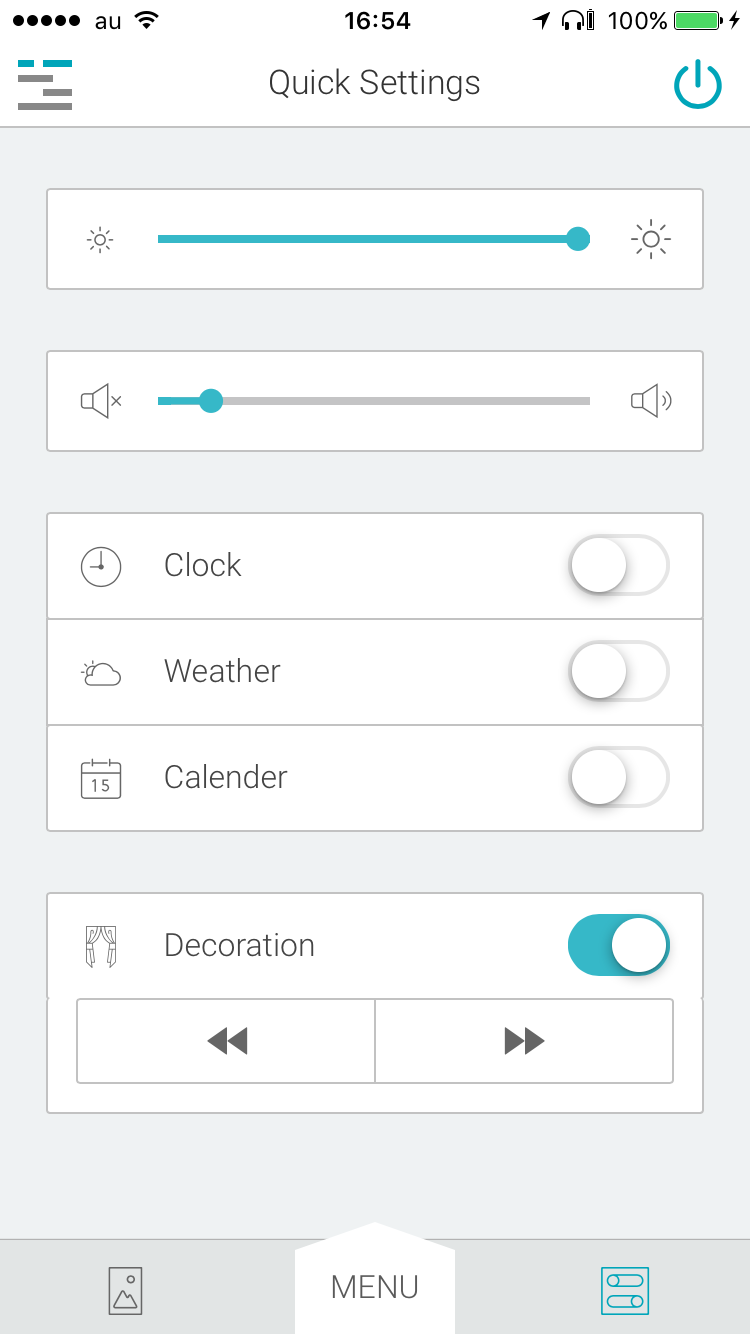This screenshot has height=1334, width=750.
Task: Tap the Clock row icon
Action: pos(101,566)
